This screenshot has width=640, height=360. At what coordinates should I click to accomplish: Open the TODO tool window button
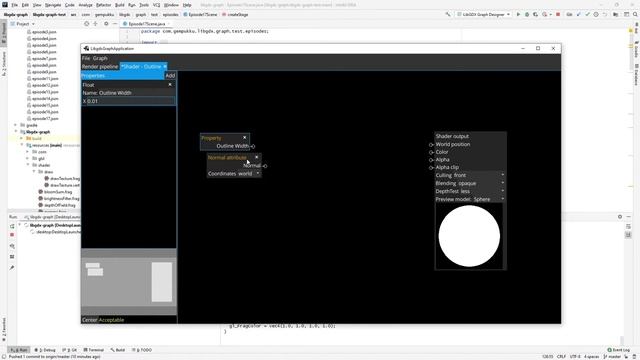click(x=142, y=350)
